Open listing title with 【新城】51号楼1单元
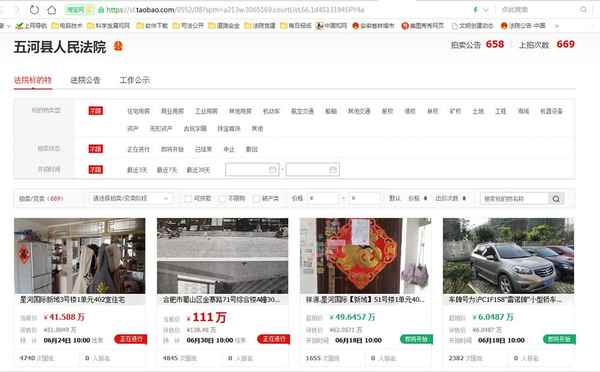The height and width of the screenshot is (372, 600). (365, 300)
